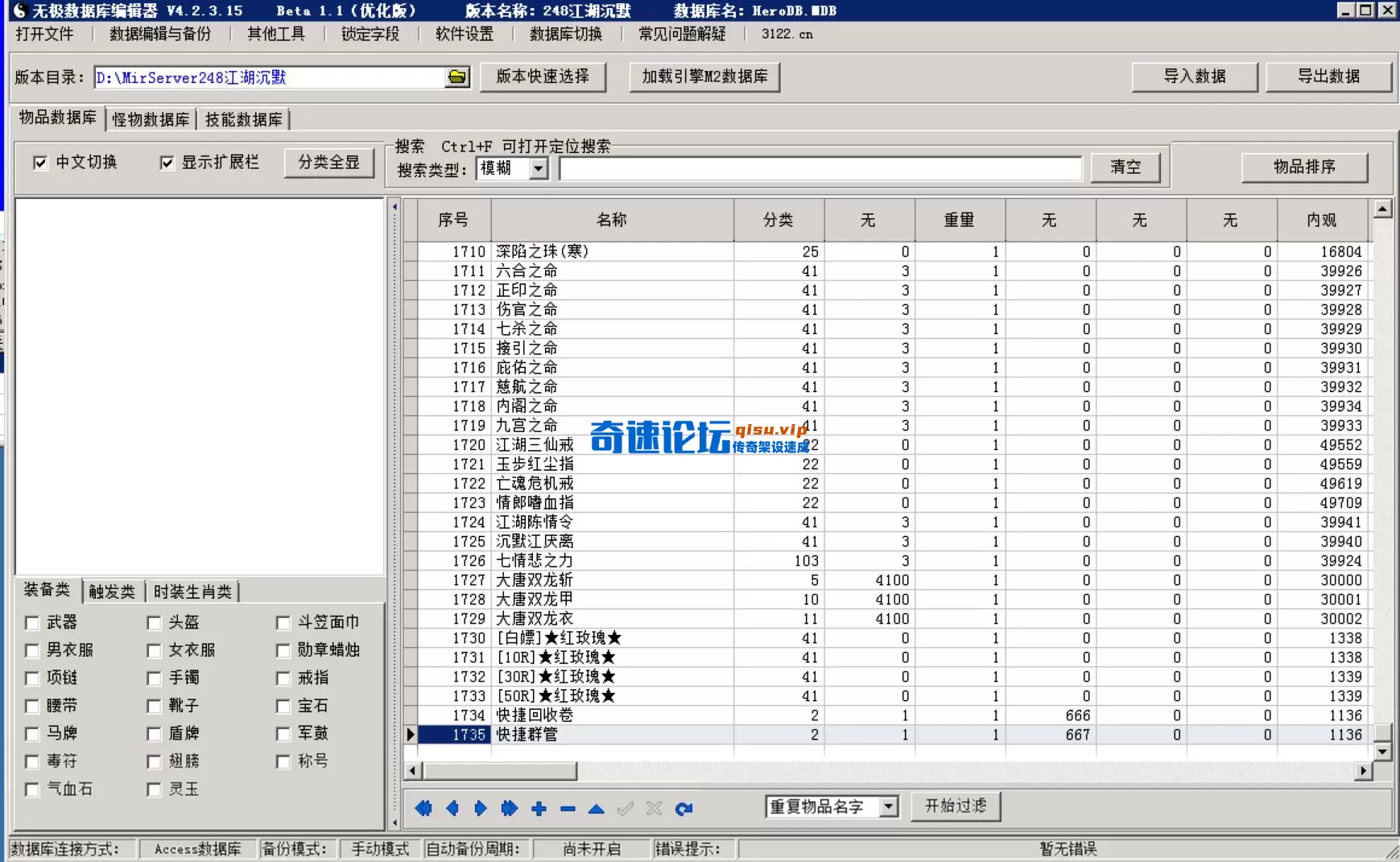Go to the previous record
The height and width of the screenshot is (862, 1400).
[452, 808]
